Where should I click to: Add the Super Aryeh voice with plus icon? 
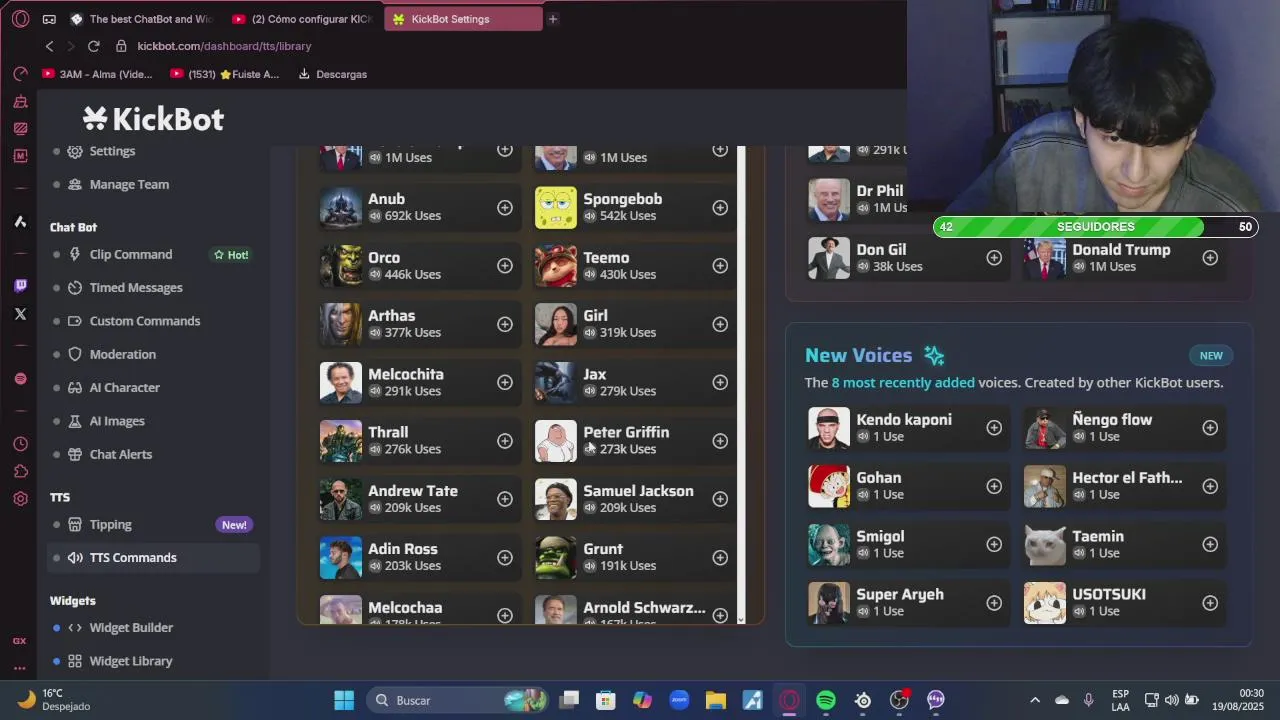coord(994,603)
